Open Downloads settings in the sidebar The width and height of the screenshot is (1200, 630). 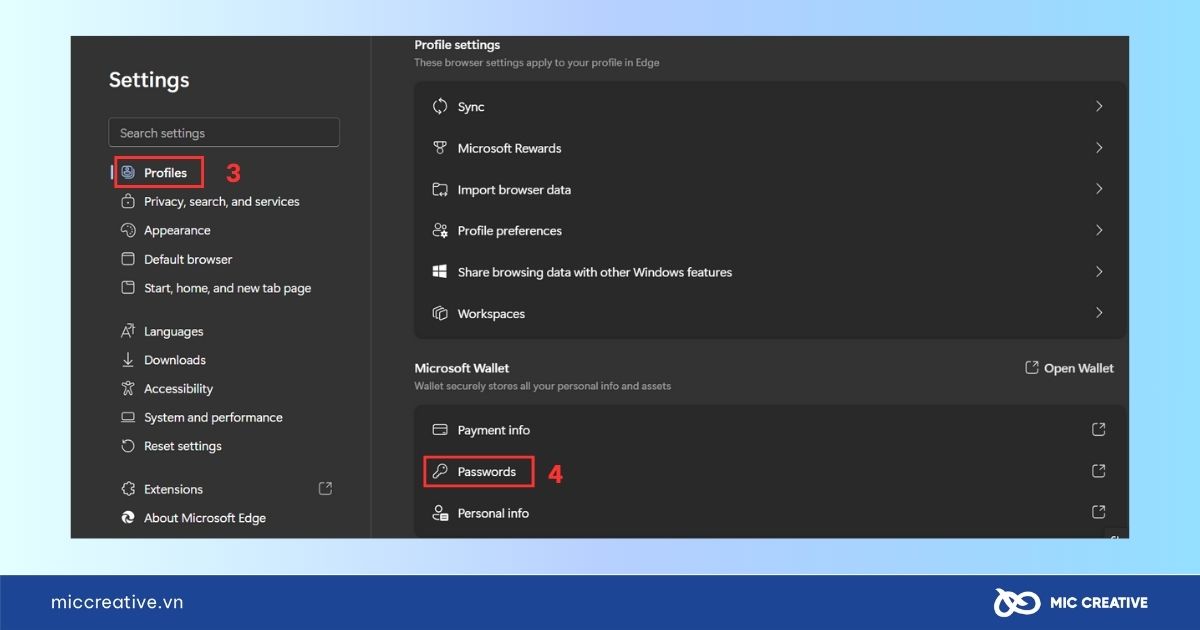(175, 360)
